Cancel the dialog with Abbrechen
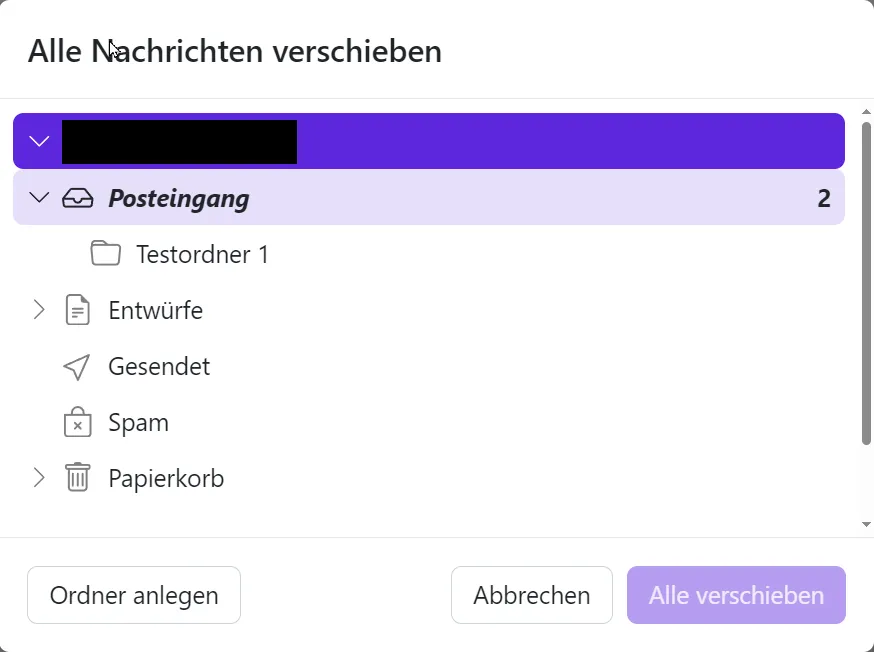 [x=531, y=595]
